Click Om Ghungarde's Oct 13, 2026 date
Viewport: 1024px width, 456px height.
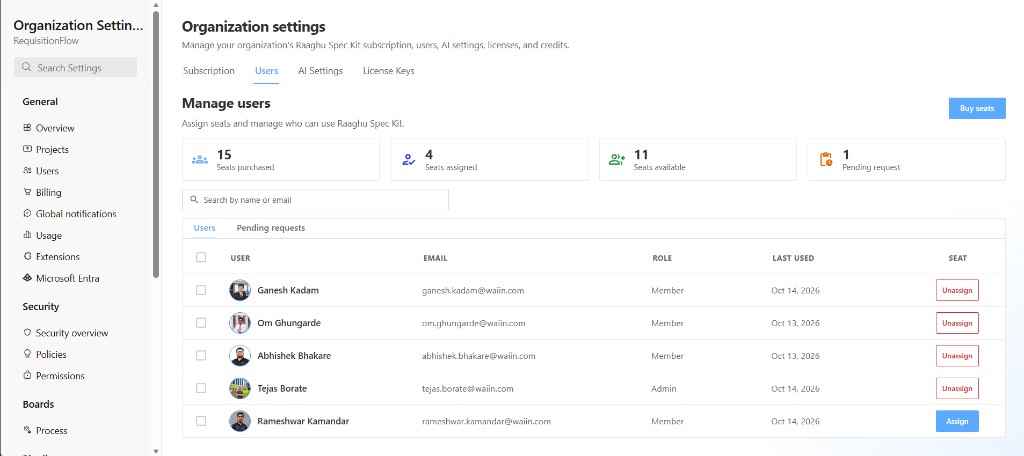coord(795,323)
